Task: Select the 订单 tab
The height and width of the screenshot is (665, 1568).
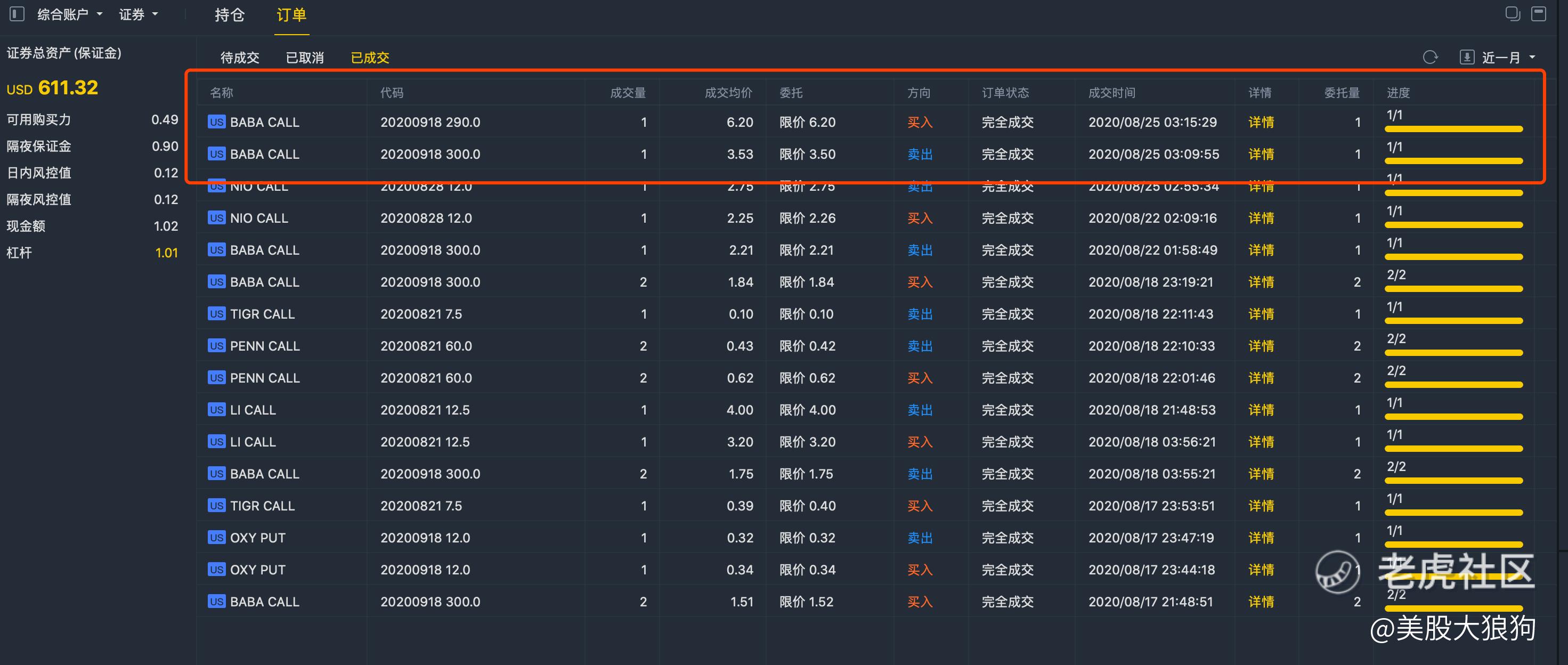Action: pos(291,14)
